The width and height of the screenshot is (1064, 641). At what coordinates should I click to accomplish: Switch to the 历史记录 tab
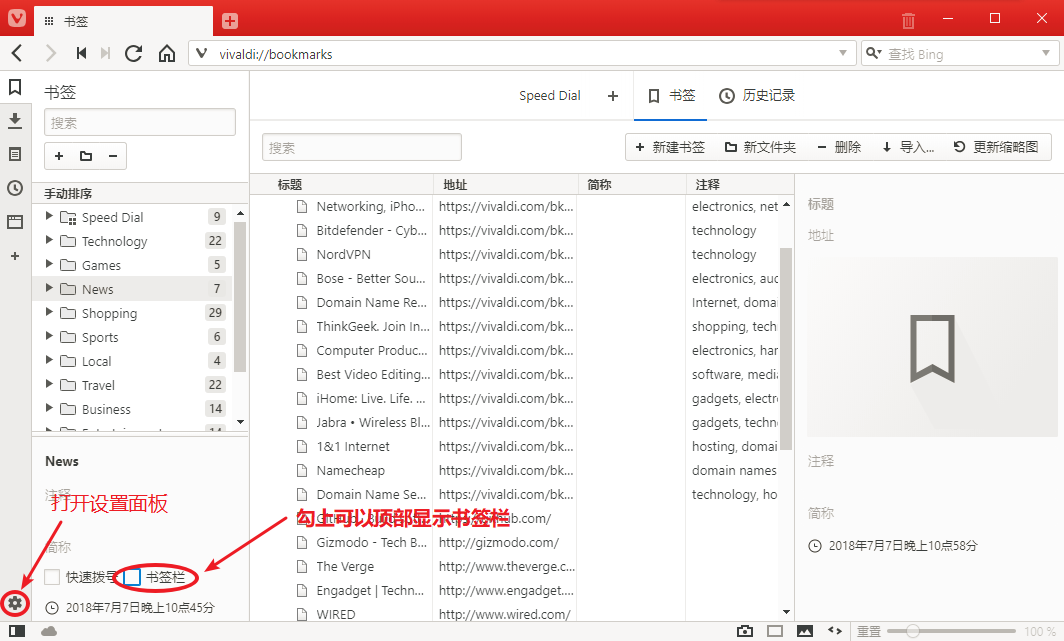[x=757, y=96]
